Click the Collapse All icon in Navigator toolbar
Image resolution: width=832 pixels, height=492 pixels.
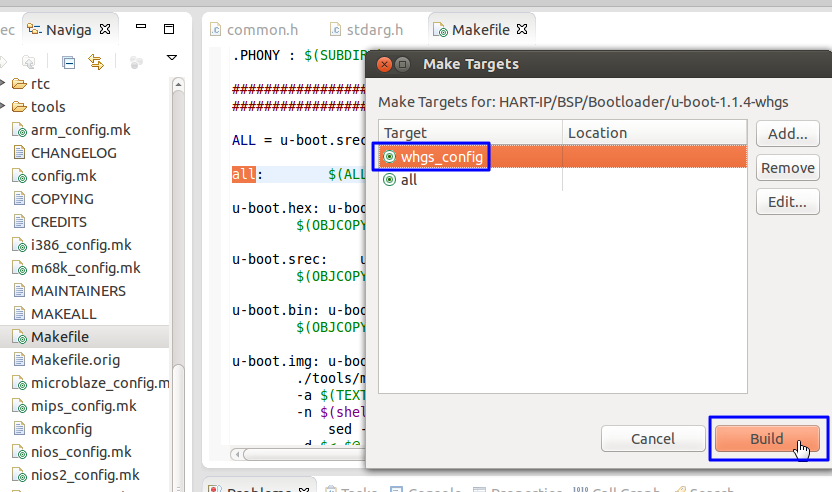pos(68,62)
